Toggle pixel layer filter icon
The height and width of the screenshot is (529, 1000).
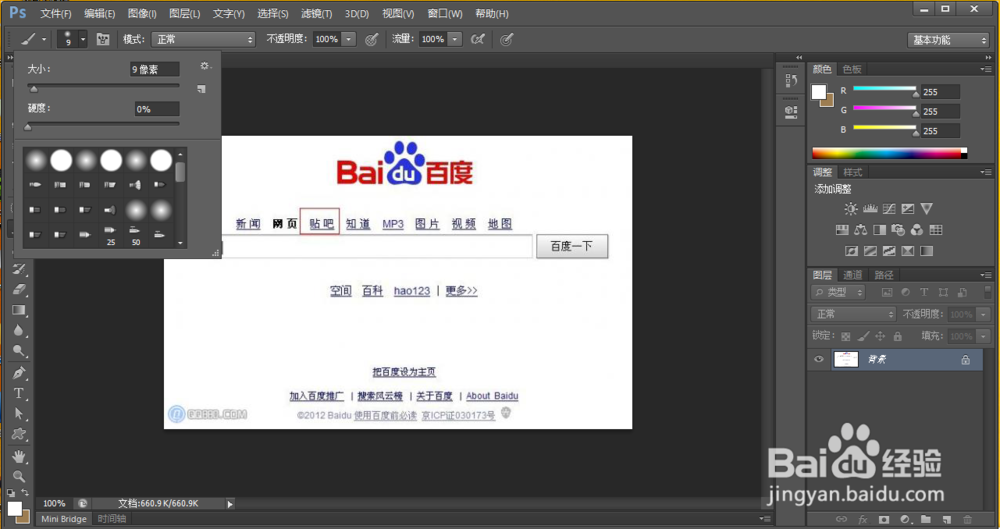click(x=886, y=293)
